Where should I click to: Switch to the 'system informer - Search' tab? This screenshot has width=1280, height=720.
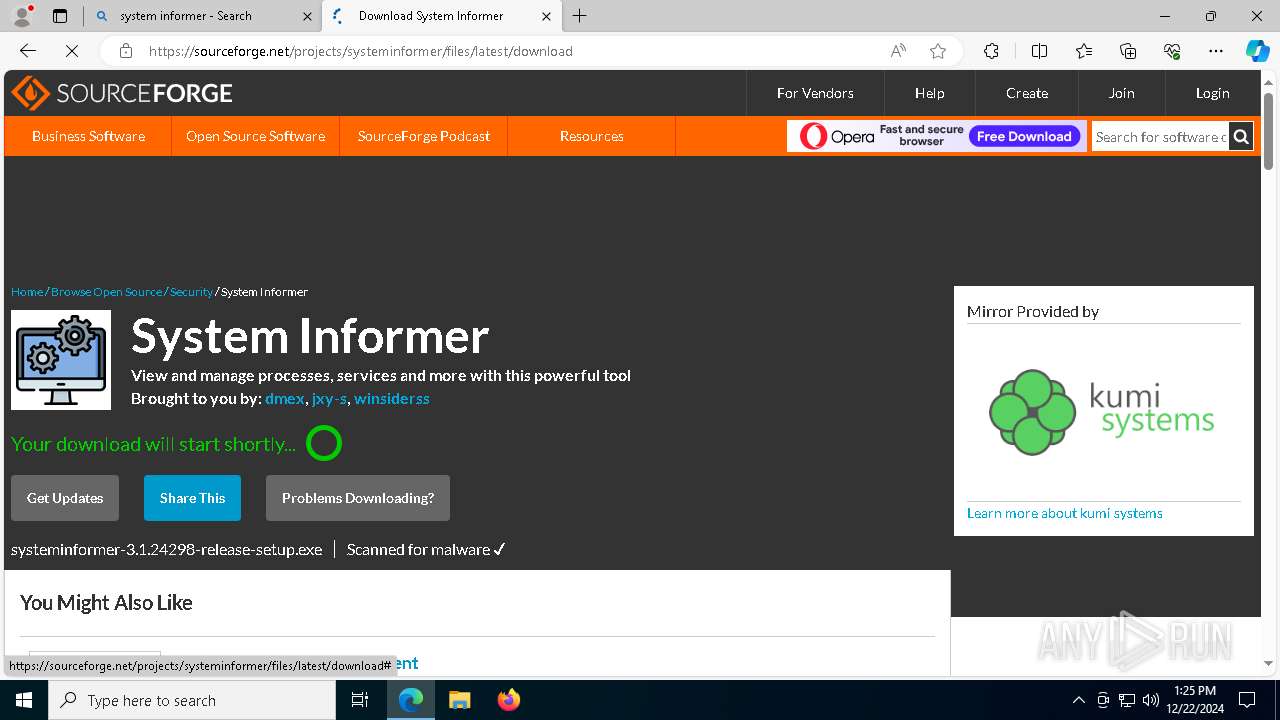point(203,16)
